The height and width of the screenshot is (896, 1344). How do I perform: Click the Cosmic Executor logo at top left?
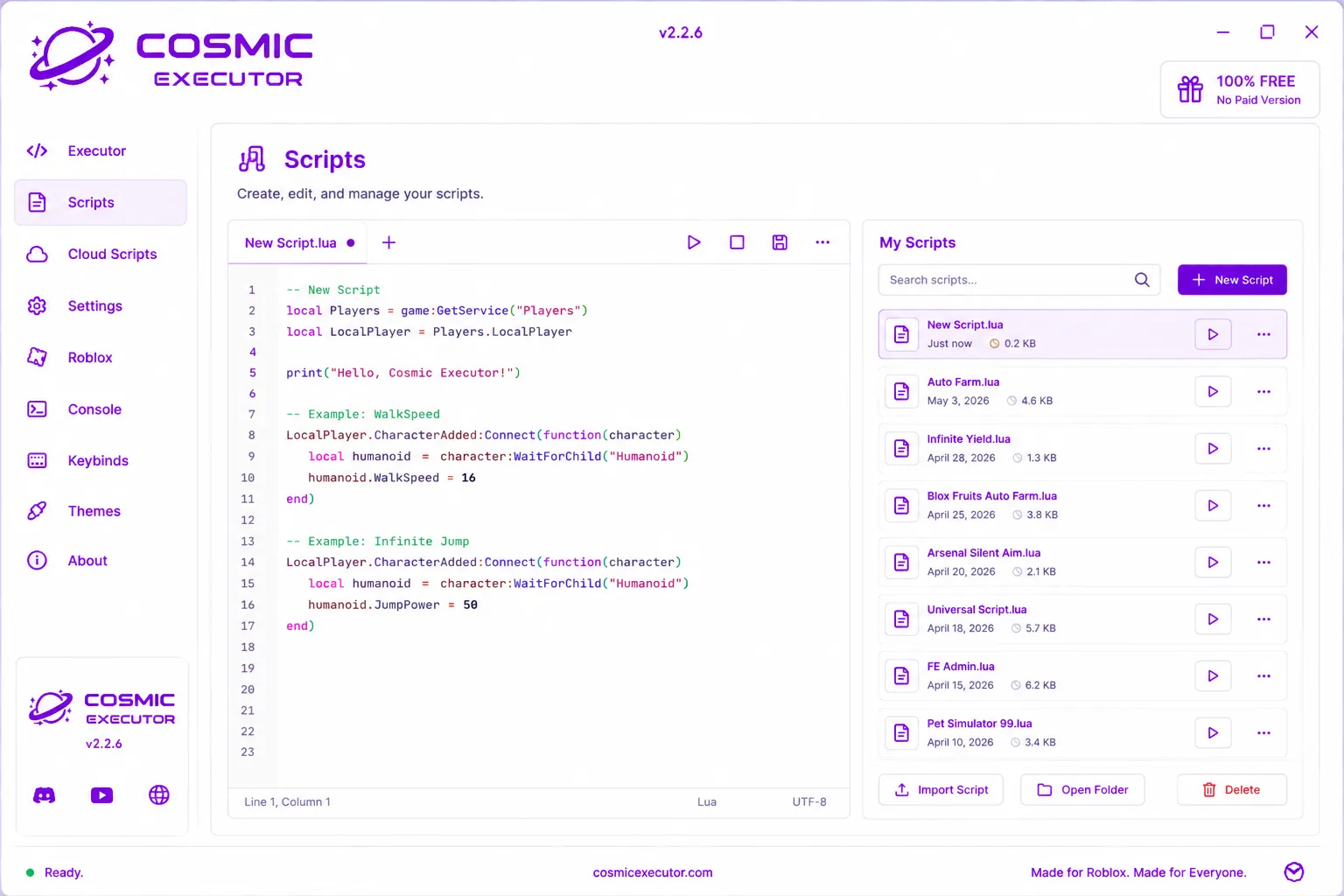coord(171,57)
